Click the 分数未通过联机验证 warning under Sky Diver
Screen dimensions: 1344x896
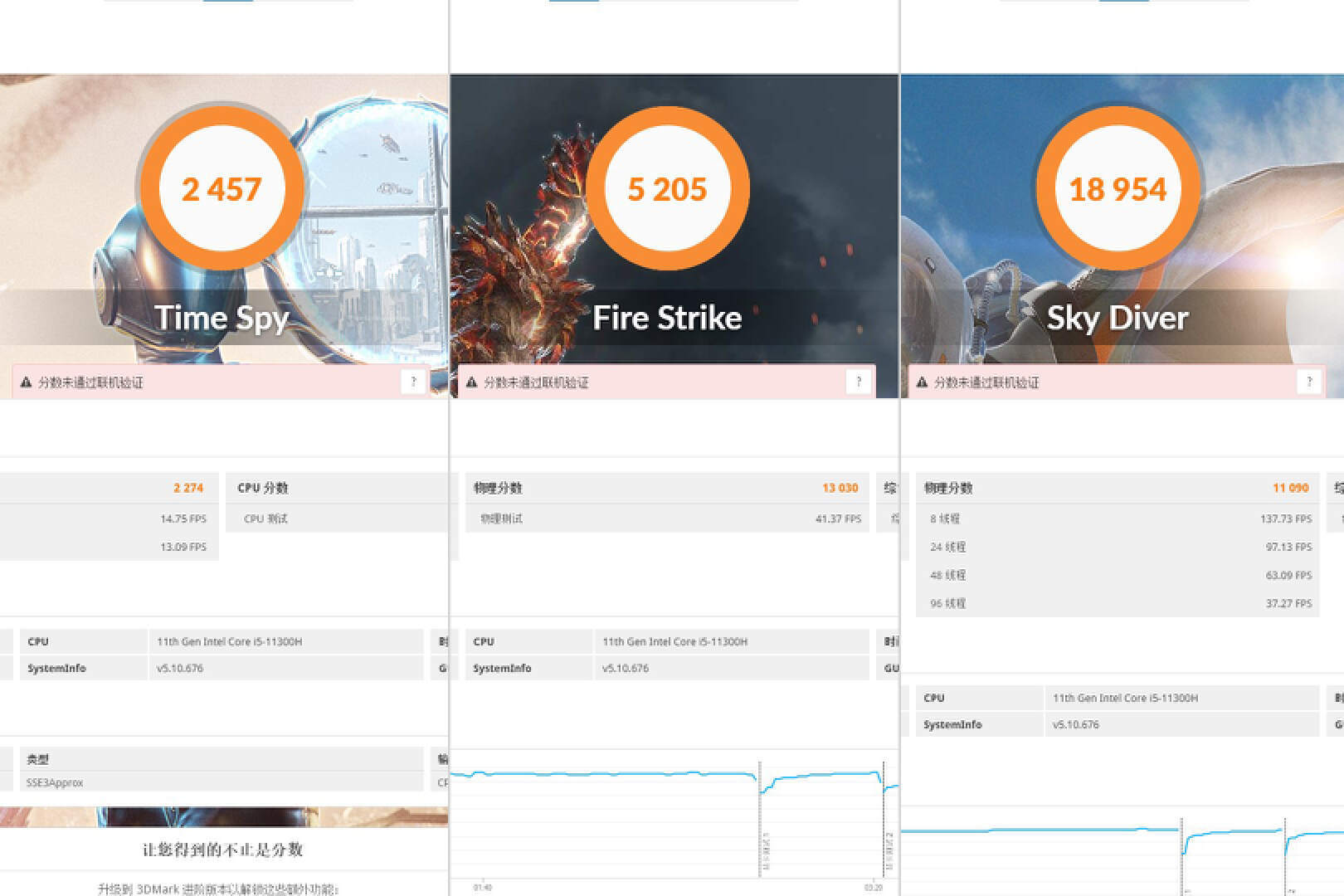coord(986,382)
